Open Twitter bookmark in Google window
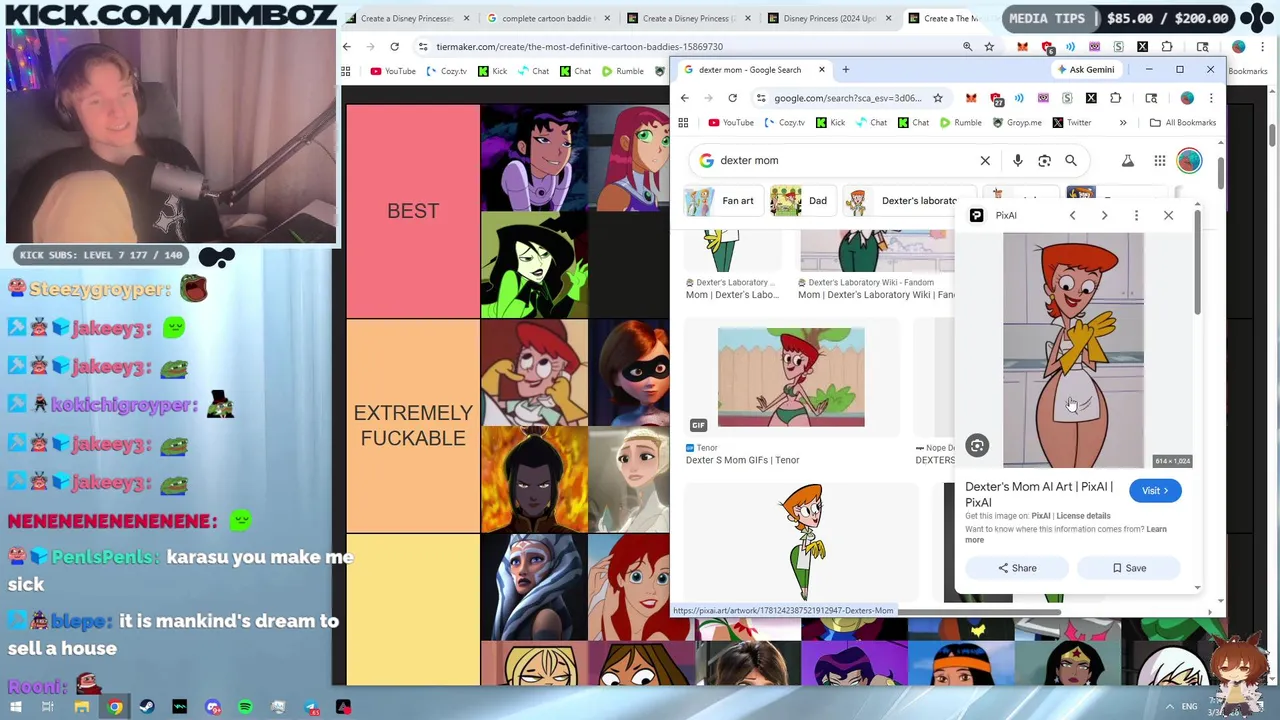This screenshot has width=1280, height=720. [1071, 122]
